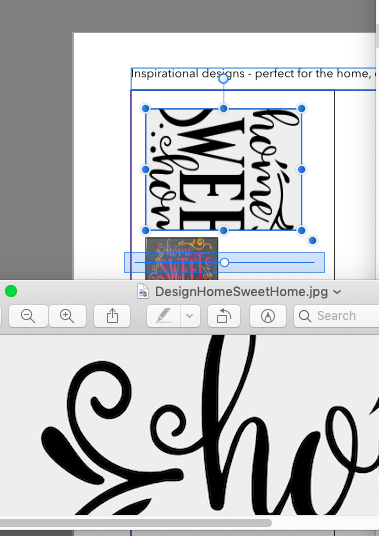Image resolution: width=379 pixels, height=536 pixels.
Task: Click the right-middle edge handle of image
Action: click(x=301, y=169)
